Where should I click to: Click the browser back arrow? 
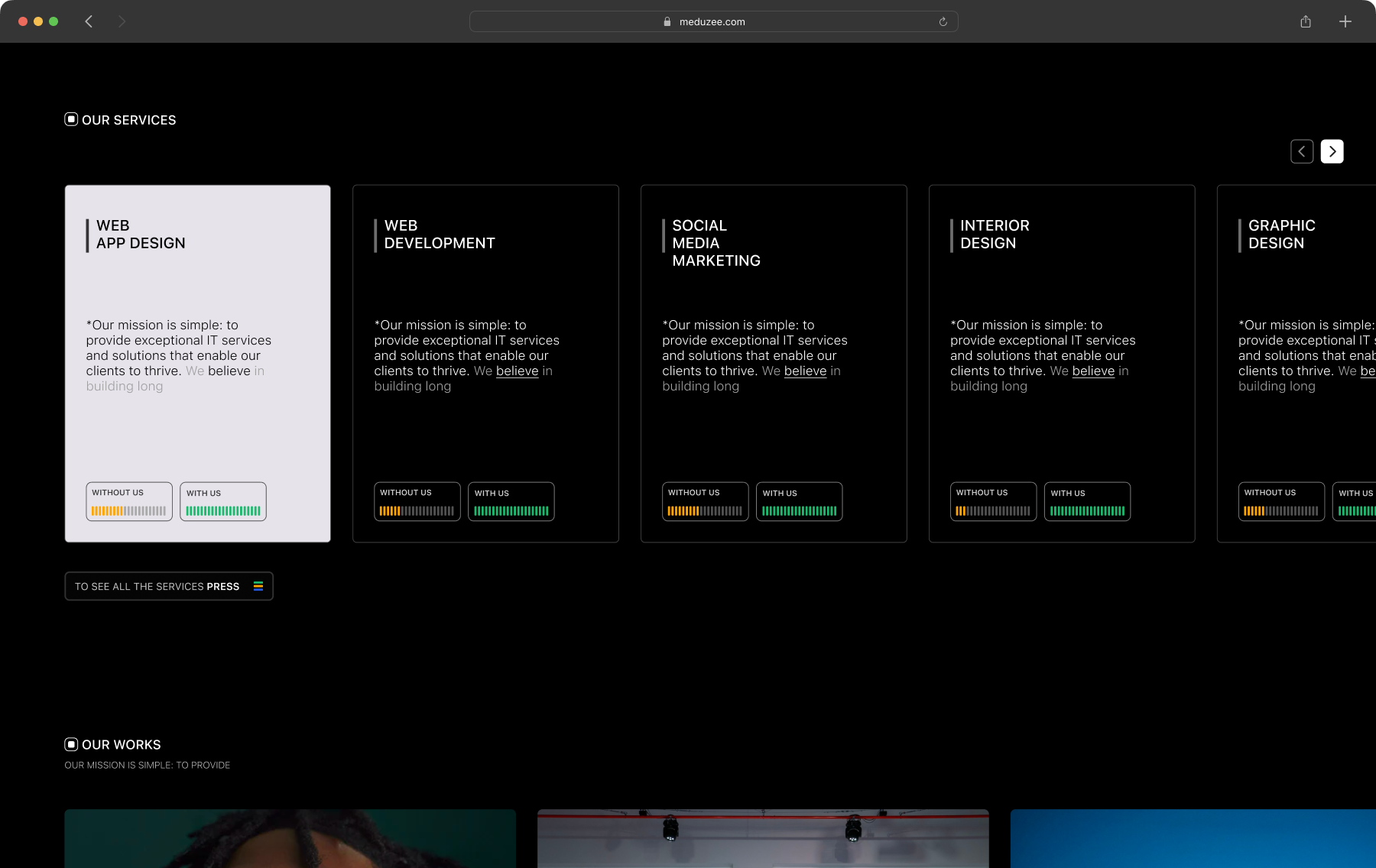89,21
